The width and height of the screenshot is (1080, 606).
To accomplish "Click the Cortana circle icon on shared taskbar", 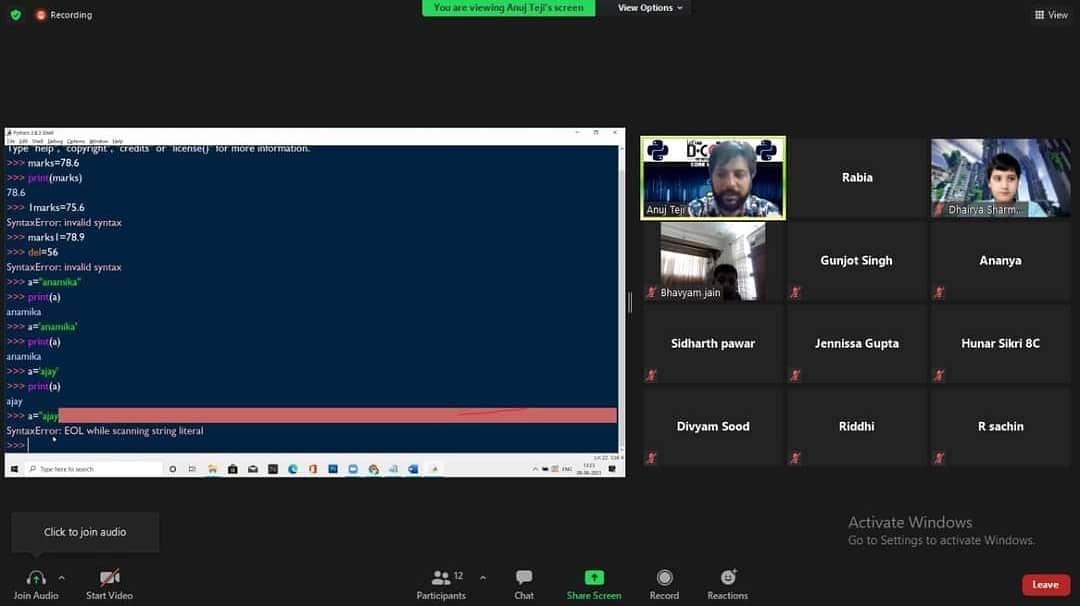I will [x=172, y=469].
